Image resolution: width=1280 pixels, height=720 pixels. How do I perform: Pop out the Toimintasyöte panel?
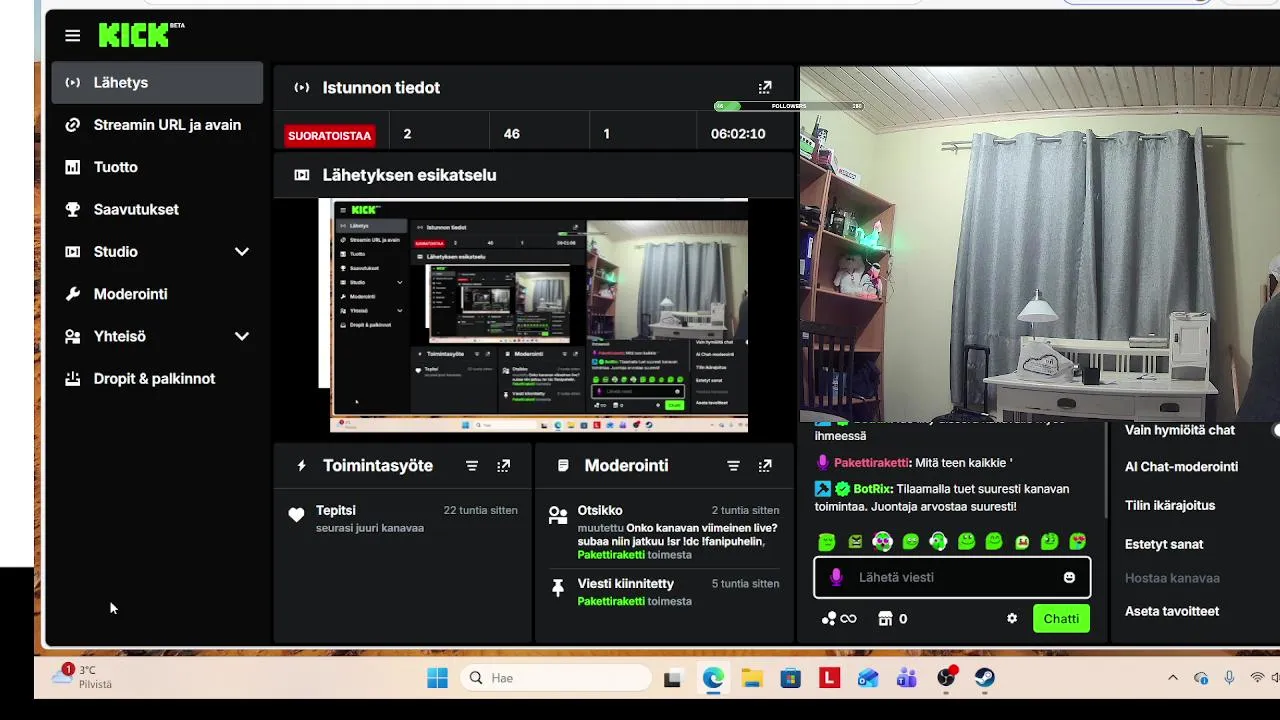tap(504, 466)
